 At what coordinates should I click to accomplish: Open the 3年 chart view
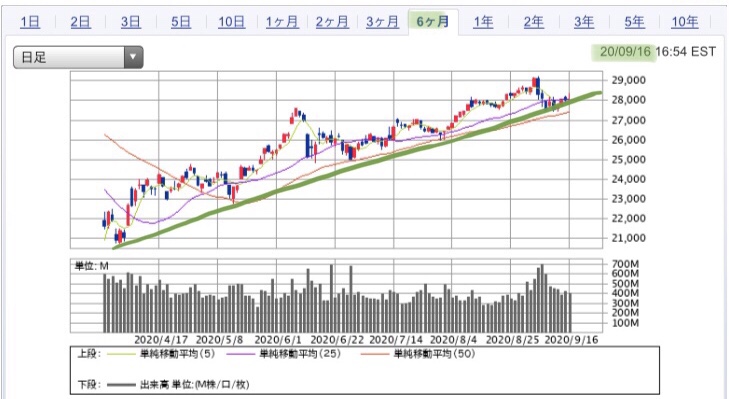583,21
